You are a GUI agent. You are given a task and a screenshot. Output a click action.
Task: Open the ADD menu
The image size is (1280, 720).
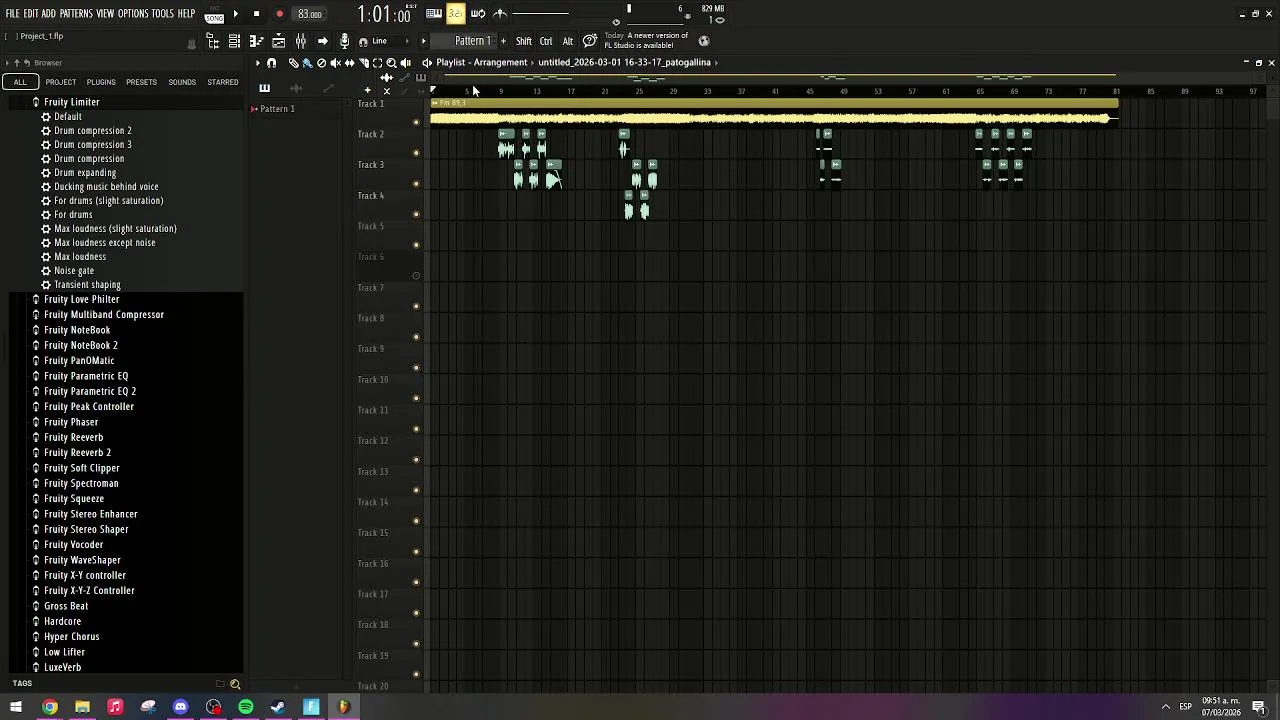(48, 14)
